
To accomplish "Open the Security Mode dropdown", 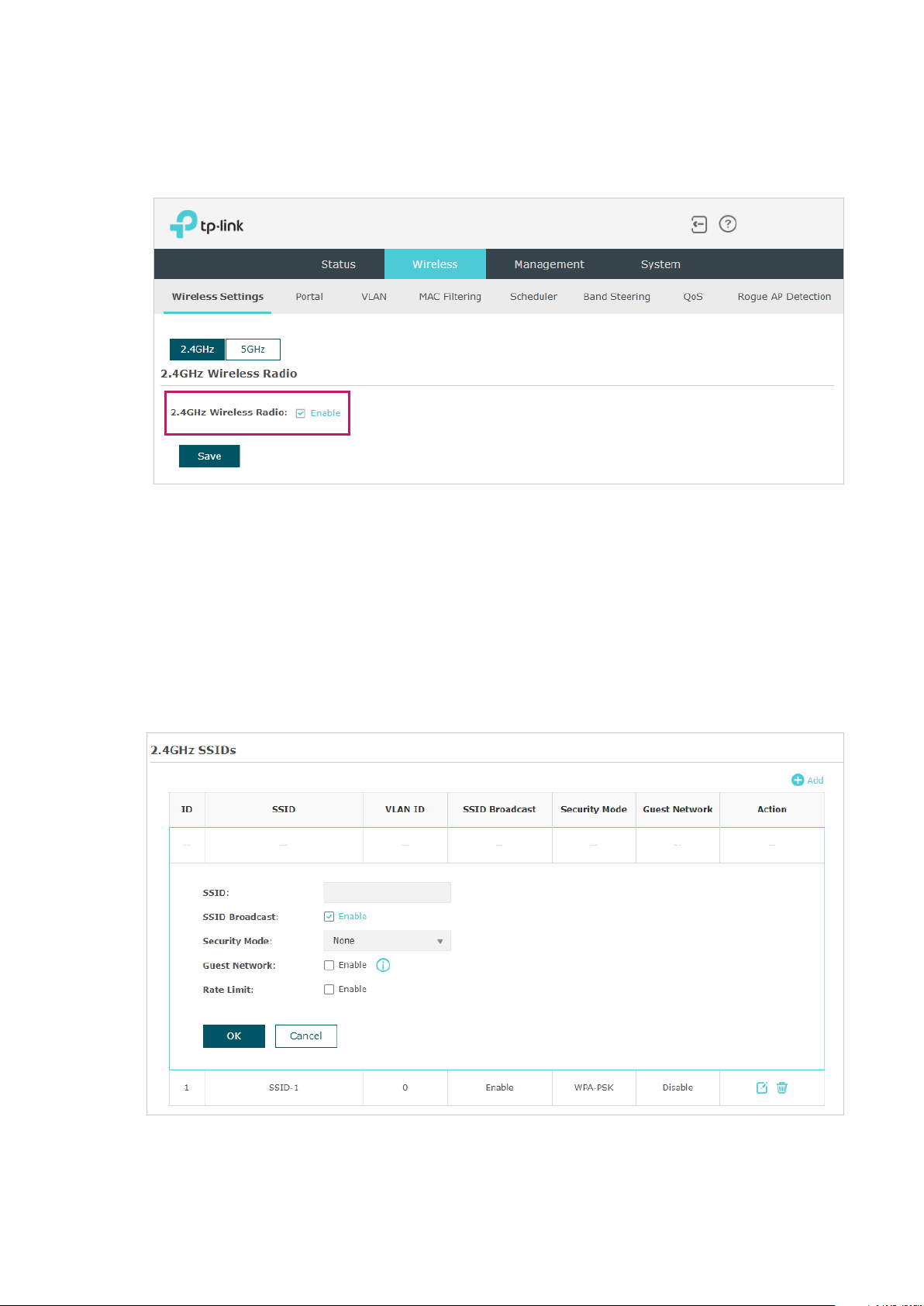I will click(x=387, y=940).
